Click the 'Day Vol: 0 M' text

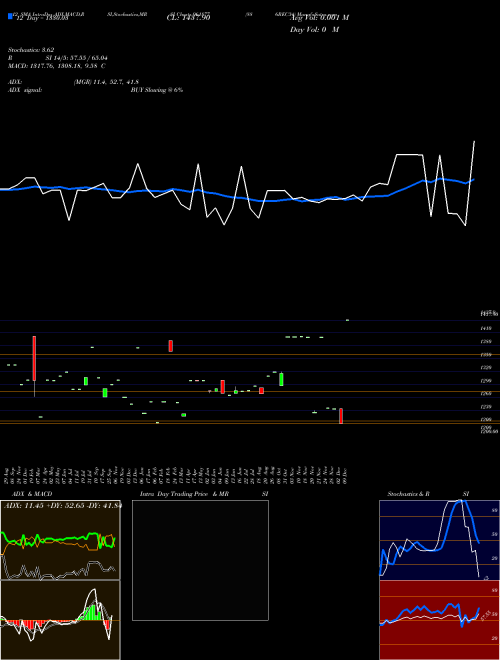click(x=314, y=30)
